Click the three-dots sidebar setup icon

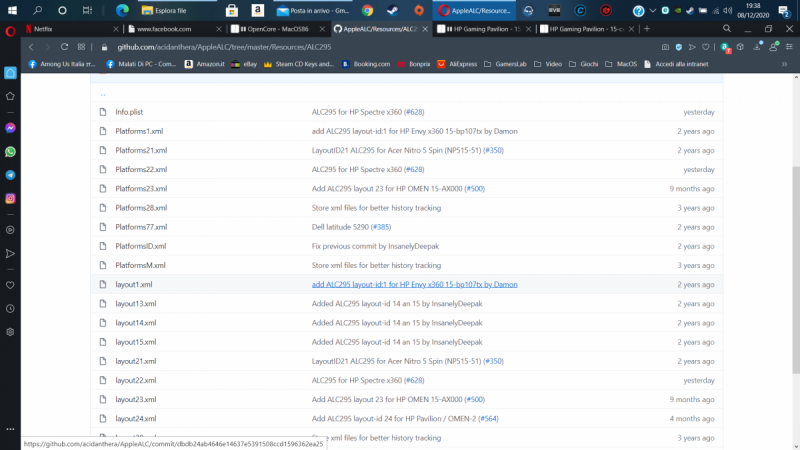point(10,429)
